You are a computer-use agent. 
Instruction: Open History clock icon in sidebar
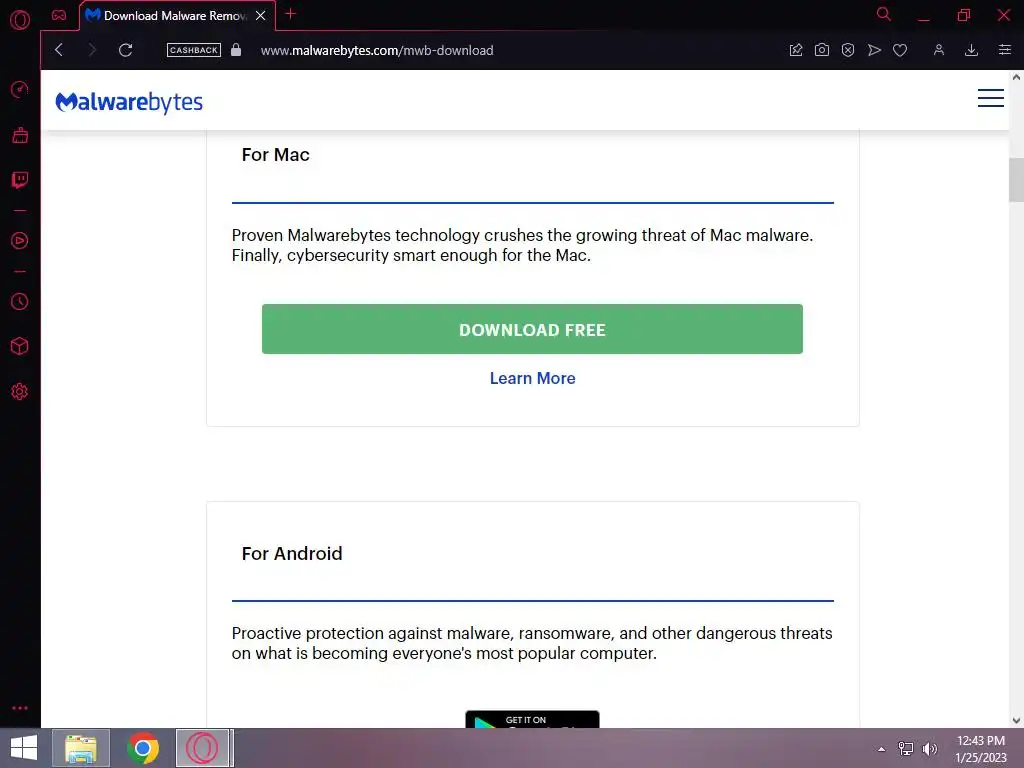[x=20, y=301]
